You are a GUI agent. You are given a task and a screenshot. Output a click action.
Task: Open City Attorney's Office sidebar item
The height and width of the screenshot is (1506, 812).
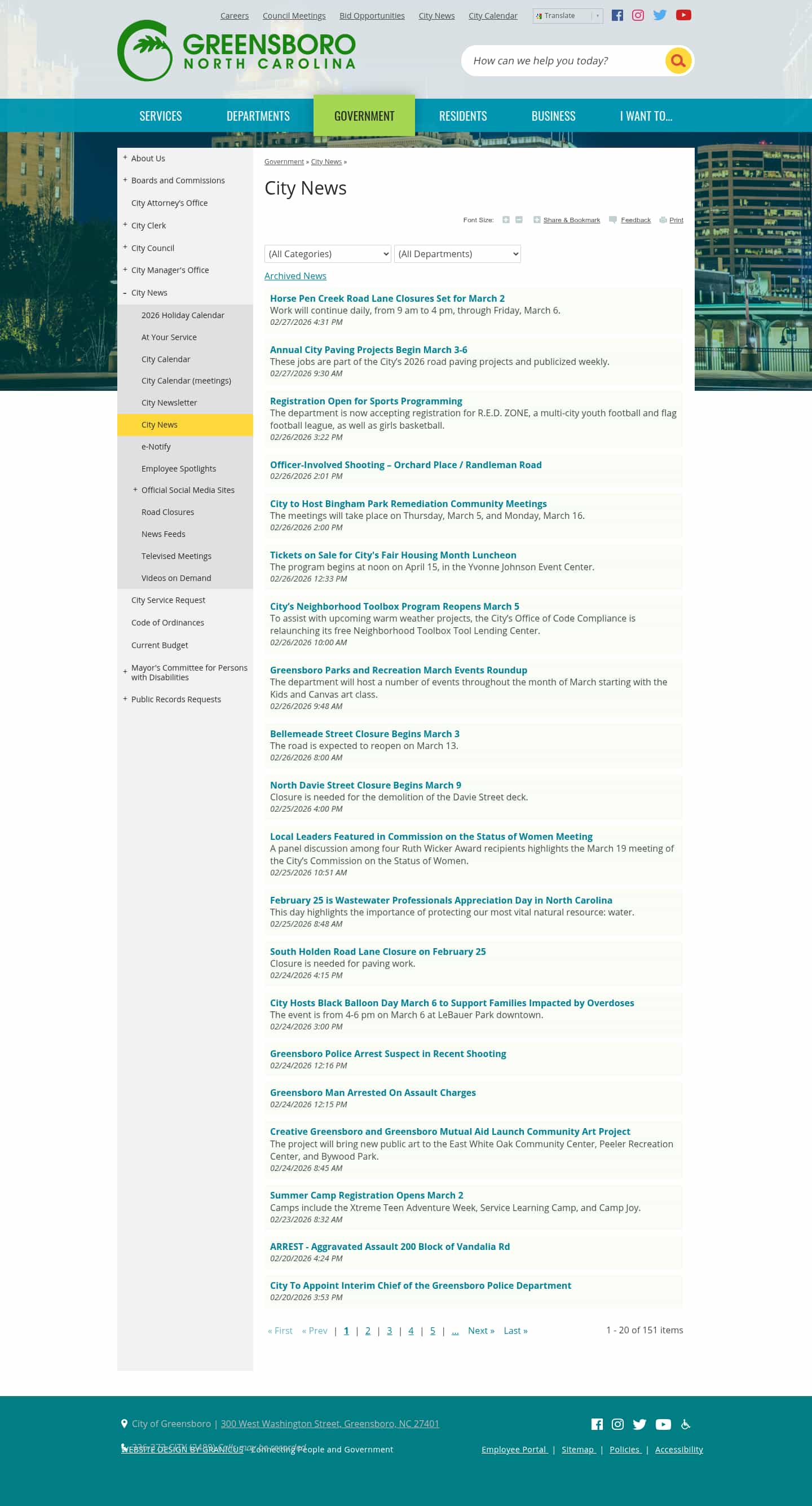click(170, 203)
